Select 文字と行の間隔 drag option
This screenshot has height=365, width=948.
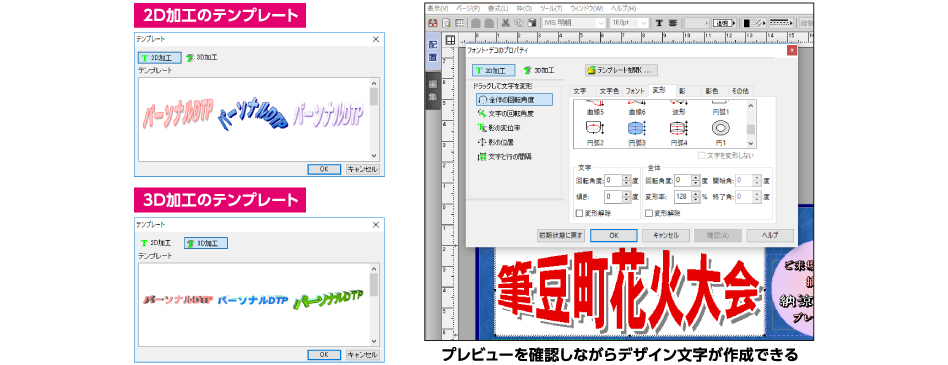(505, 157)
